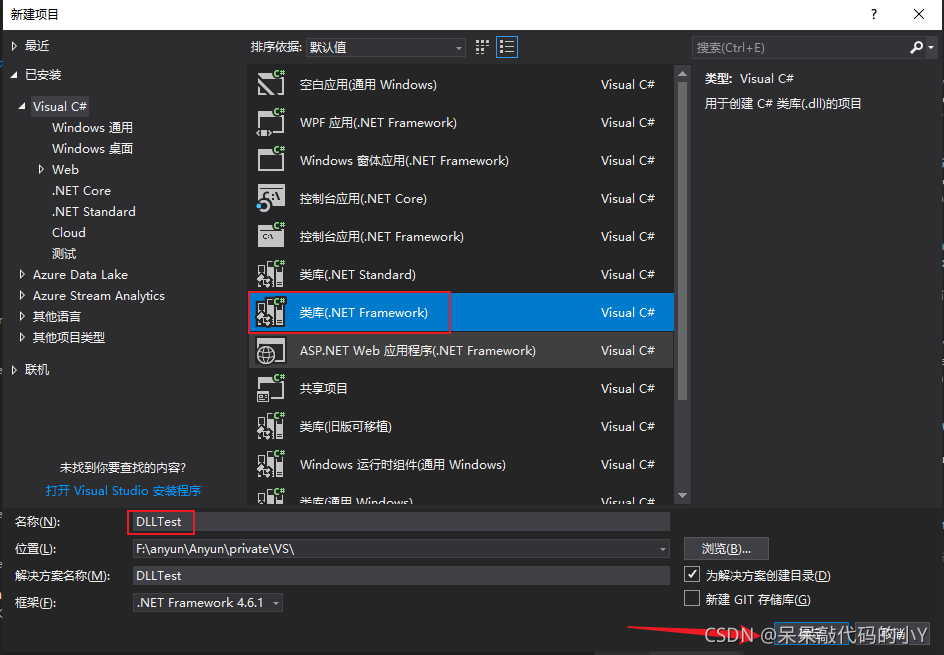Viewport: 944px width, 655px height.
Task: Select the .NET Standard category
Action: (93, 212)
